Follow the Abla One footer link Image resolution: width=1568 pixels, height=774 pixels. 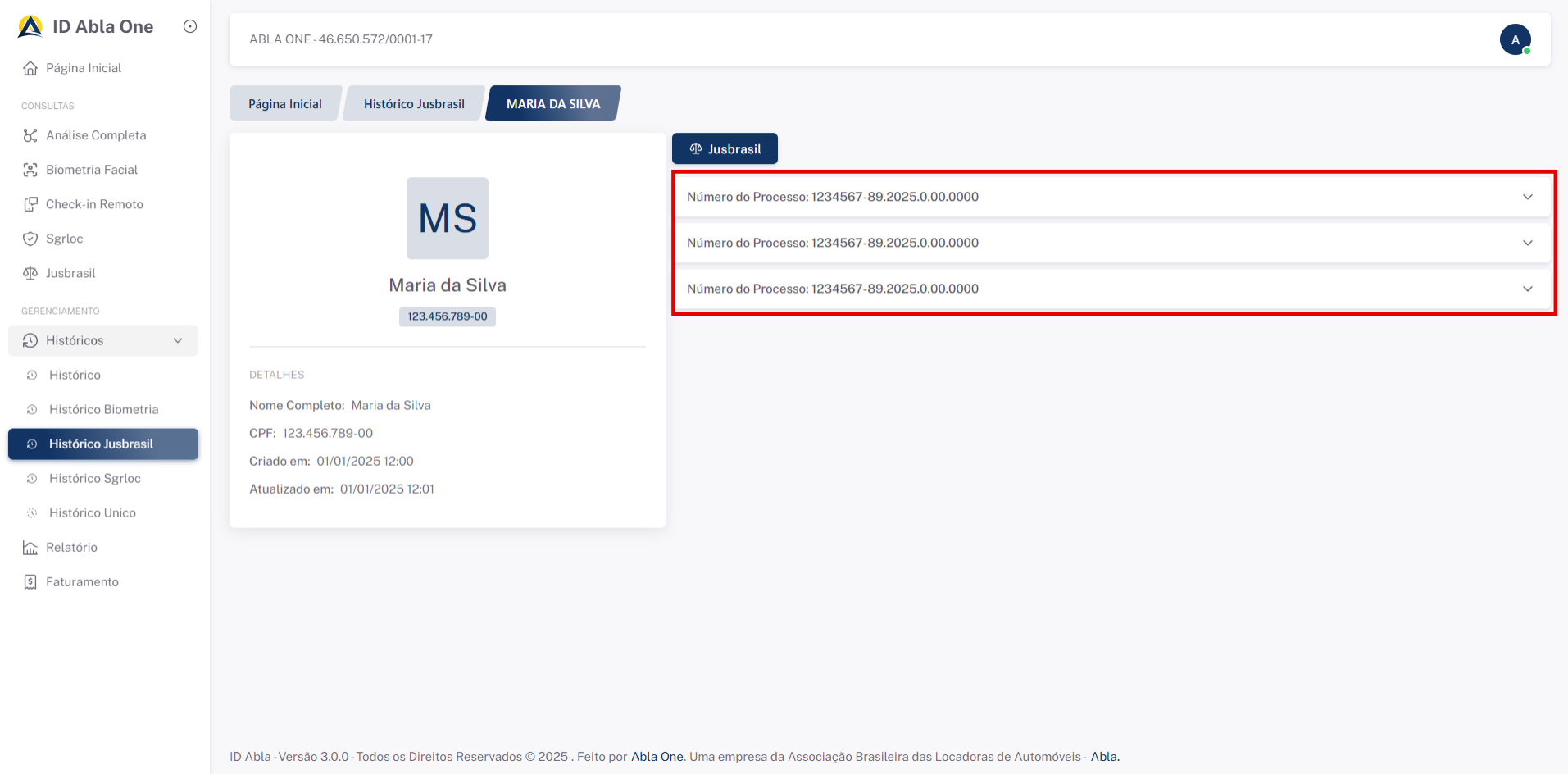pyautogui.click(x=657, y=756)
